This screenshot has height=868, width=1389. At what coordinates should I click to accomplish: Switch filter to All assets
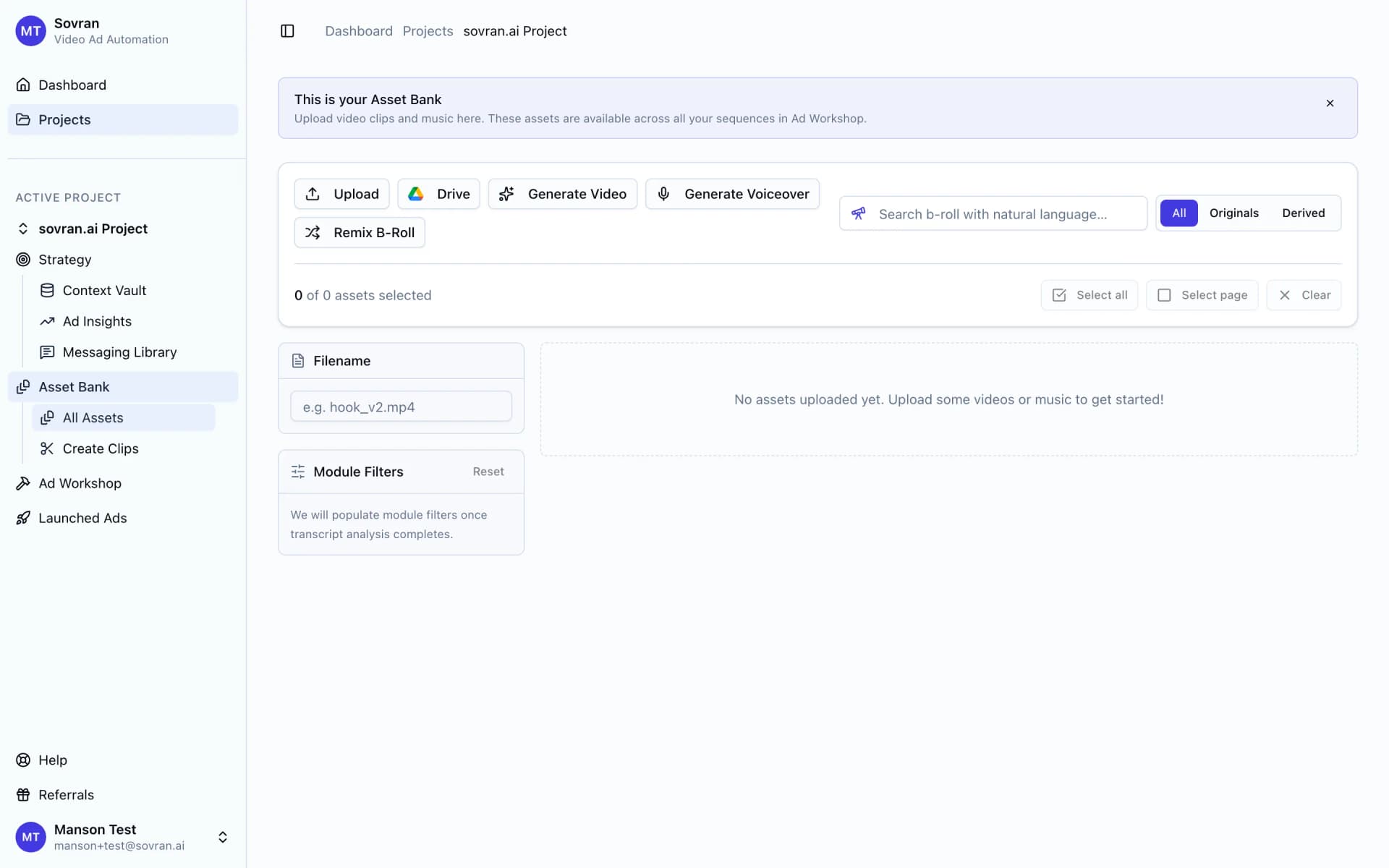[1179, 213]
